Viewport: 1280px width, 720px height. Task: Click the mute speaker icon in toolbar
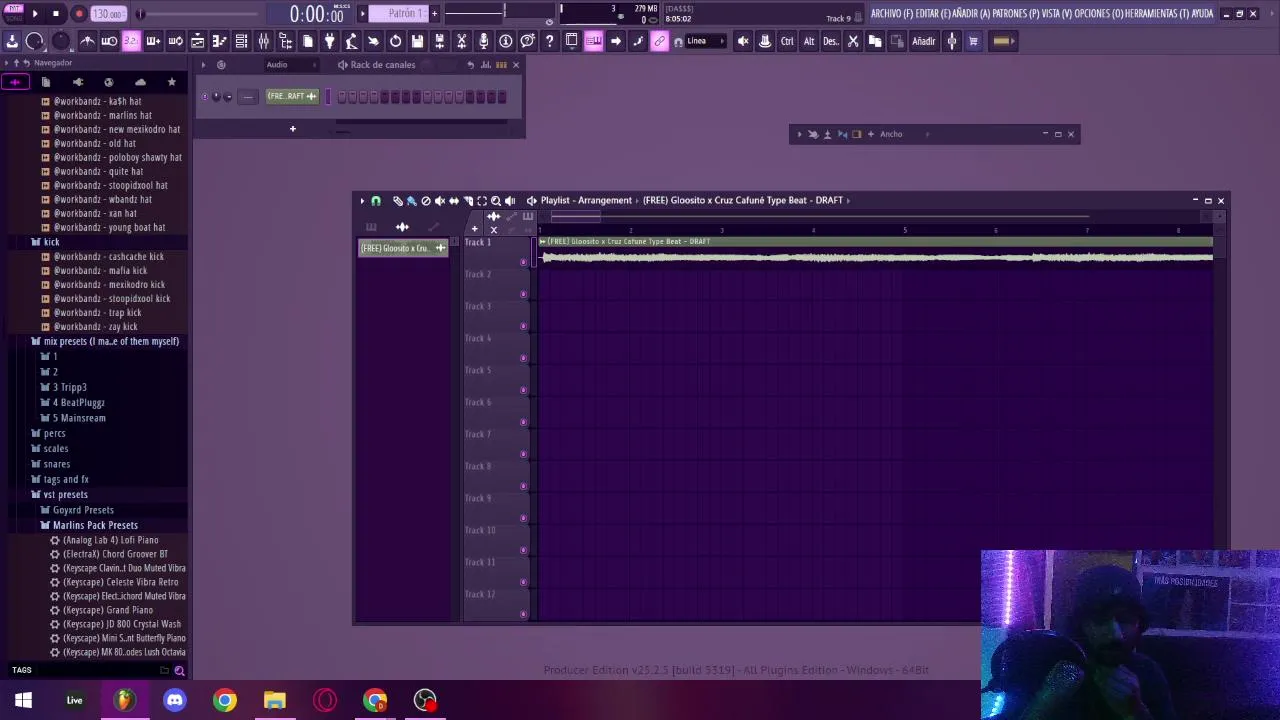point(742,41)
